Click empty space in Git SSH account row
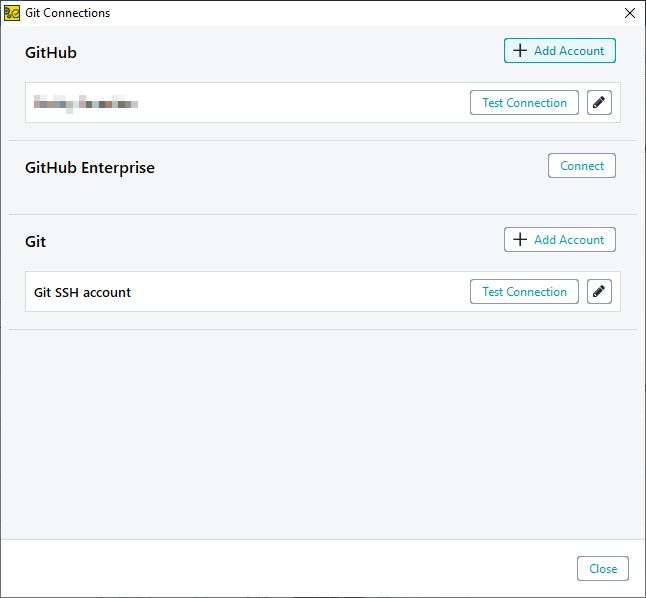This screenshot has height=598, width=646. pos(301,292)
